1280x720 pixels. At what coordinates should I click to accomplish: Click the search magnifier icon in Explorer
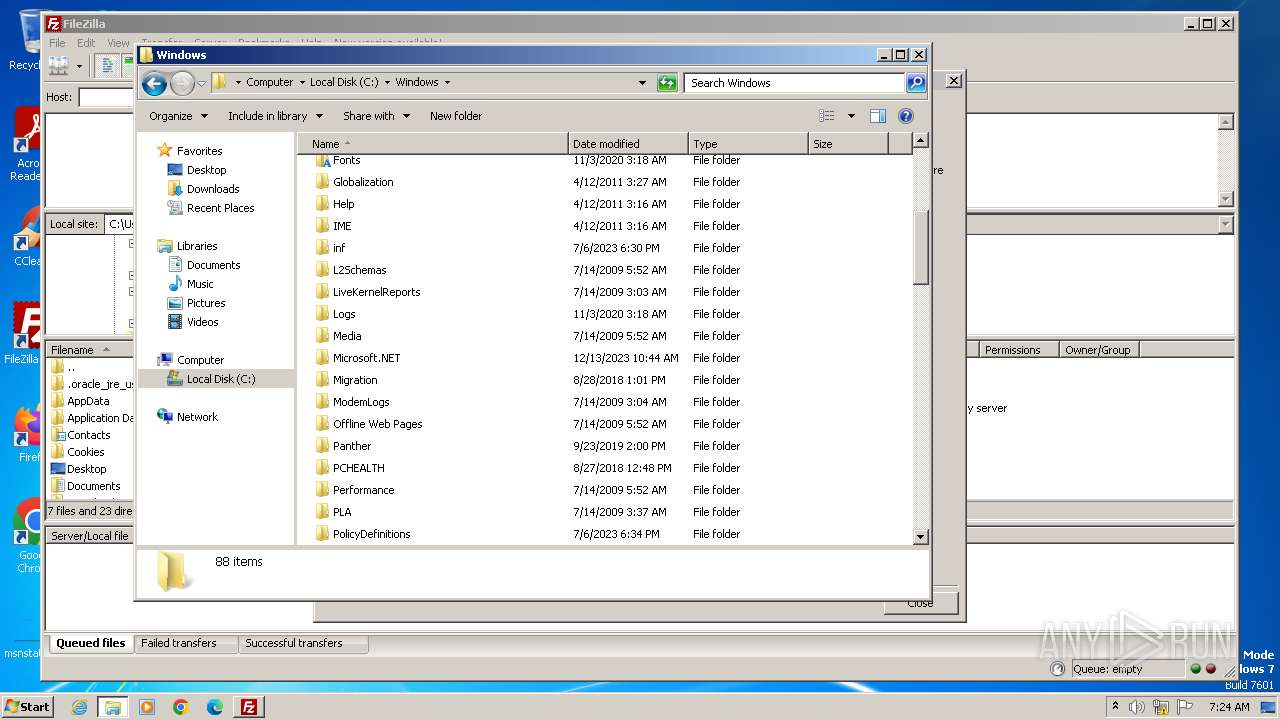click(x=916, y=83)
